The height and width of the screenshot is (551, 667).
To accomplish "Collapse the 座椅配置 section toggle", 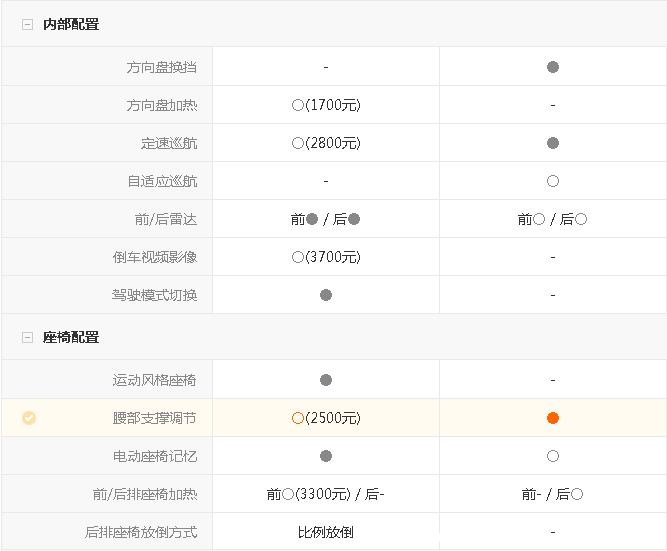I will (28, 338).
